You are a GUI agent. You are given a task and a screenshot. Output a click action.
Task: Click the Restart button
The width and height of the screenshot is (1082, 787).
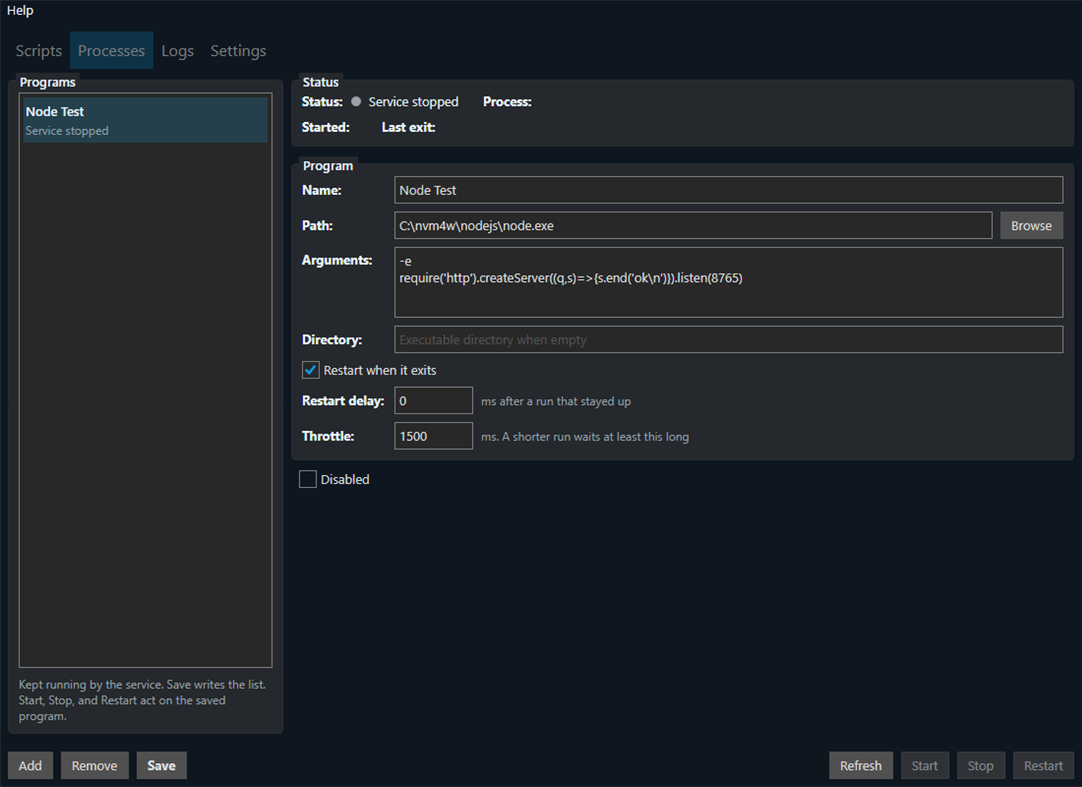point(1043,766)
